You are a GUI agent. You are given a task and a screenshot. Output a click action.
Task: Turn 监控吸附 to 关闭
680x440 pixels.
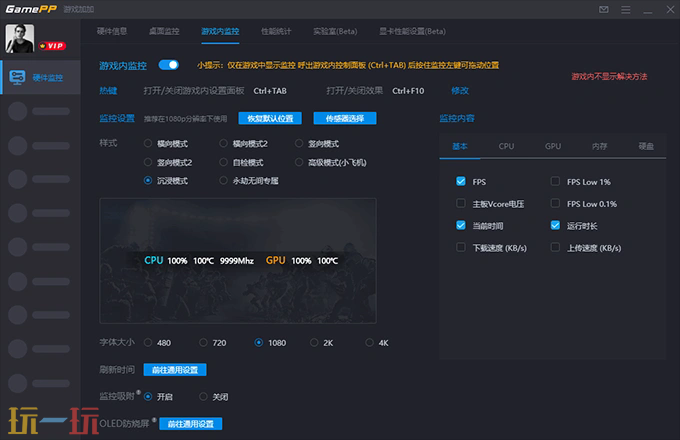pos(203,396)
